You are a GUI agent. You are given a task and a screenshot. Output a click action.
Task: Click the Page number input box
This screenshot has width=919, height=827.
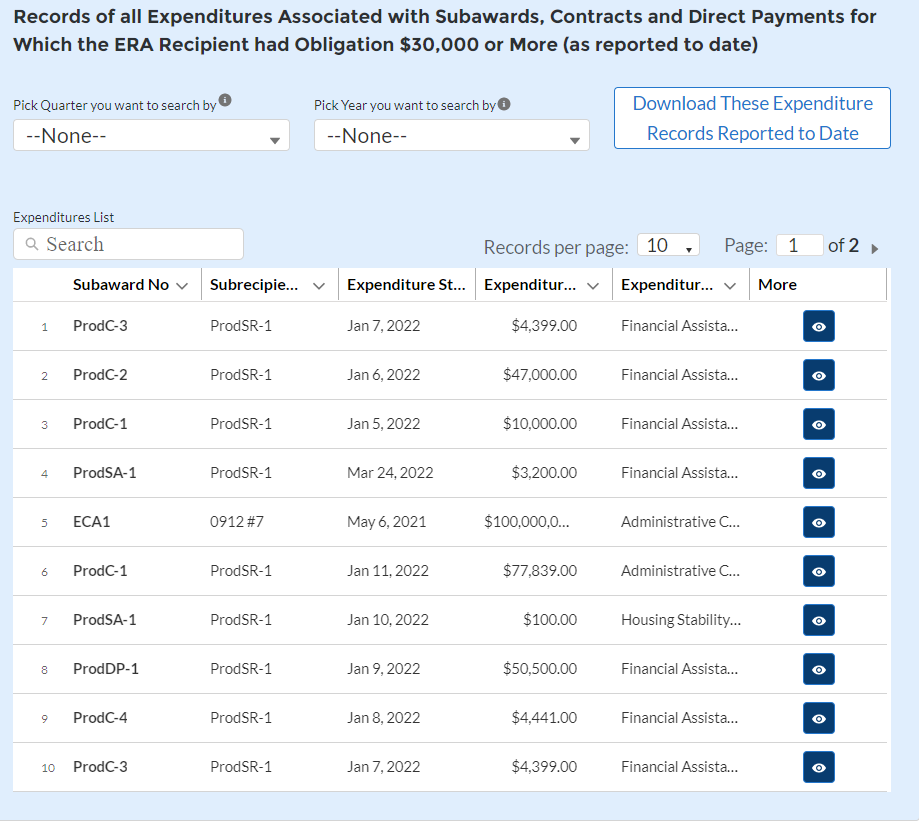pyautogui.click(x=799, y=246)
